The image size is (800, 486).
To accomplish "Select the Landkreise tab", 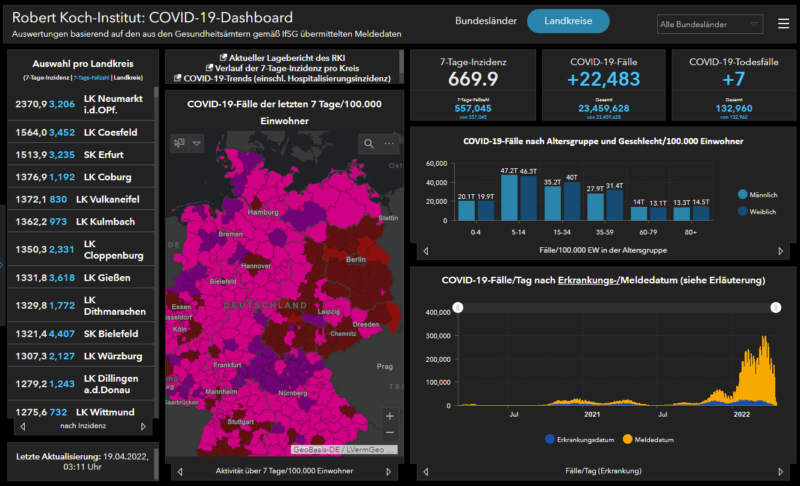I will coord(568,21).
